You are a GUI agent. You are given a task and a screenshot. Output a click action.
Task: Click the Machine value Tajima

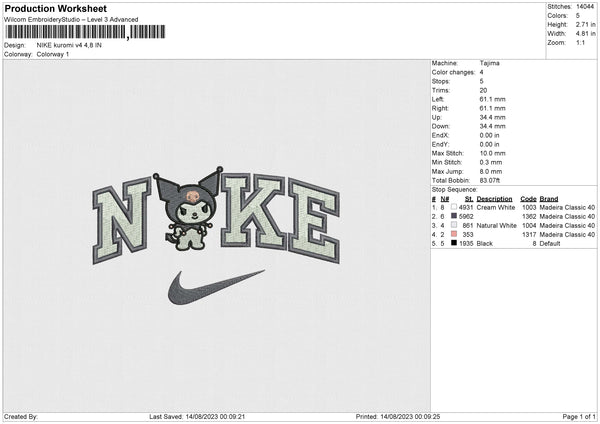point(489,63)
